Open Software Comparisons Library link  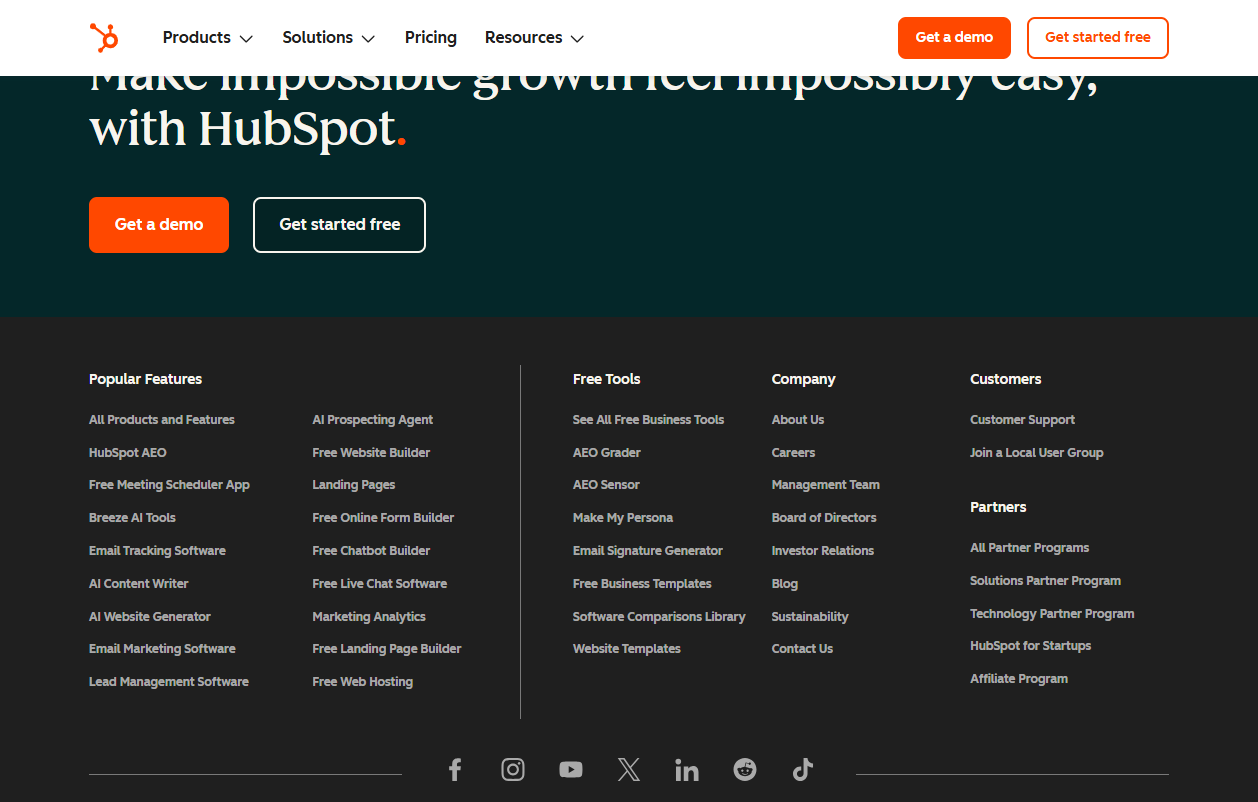[659, 617]
